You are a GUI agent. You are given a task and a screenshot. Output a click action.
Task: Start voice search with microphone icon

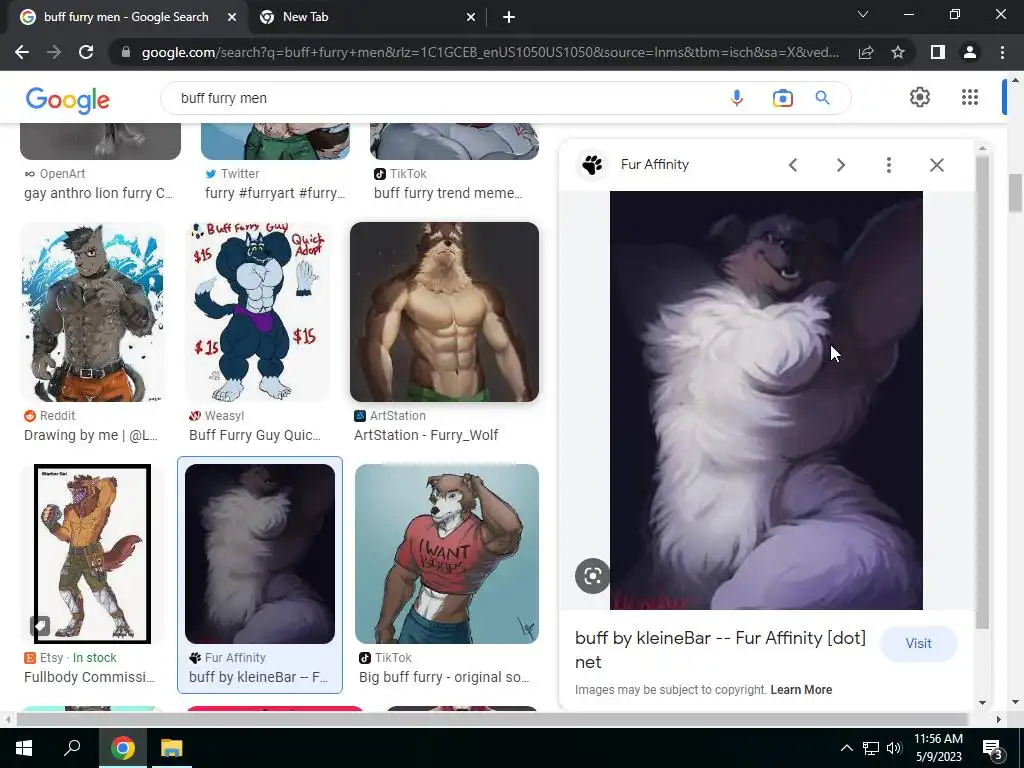click(x=737, y=98)
